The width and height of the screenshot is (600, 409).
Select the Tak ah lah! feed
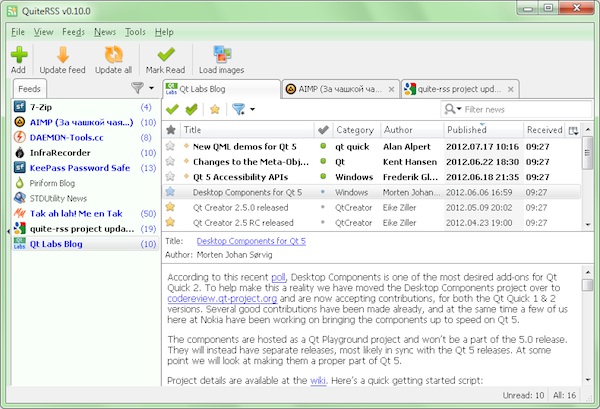pos(85,213)
